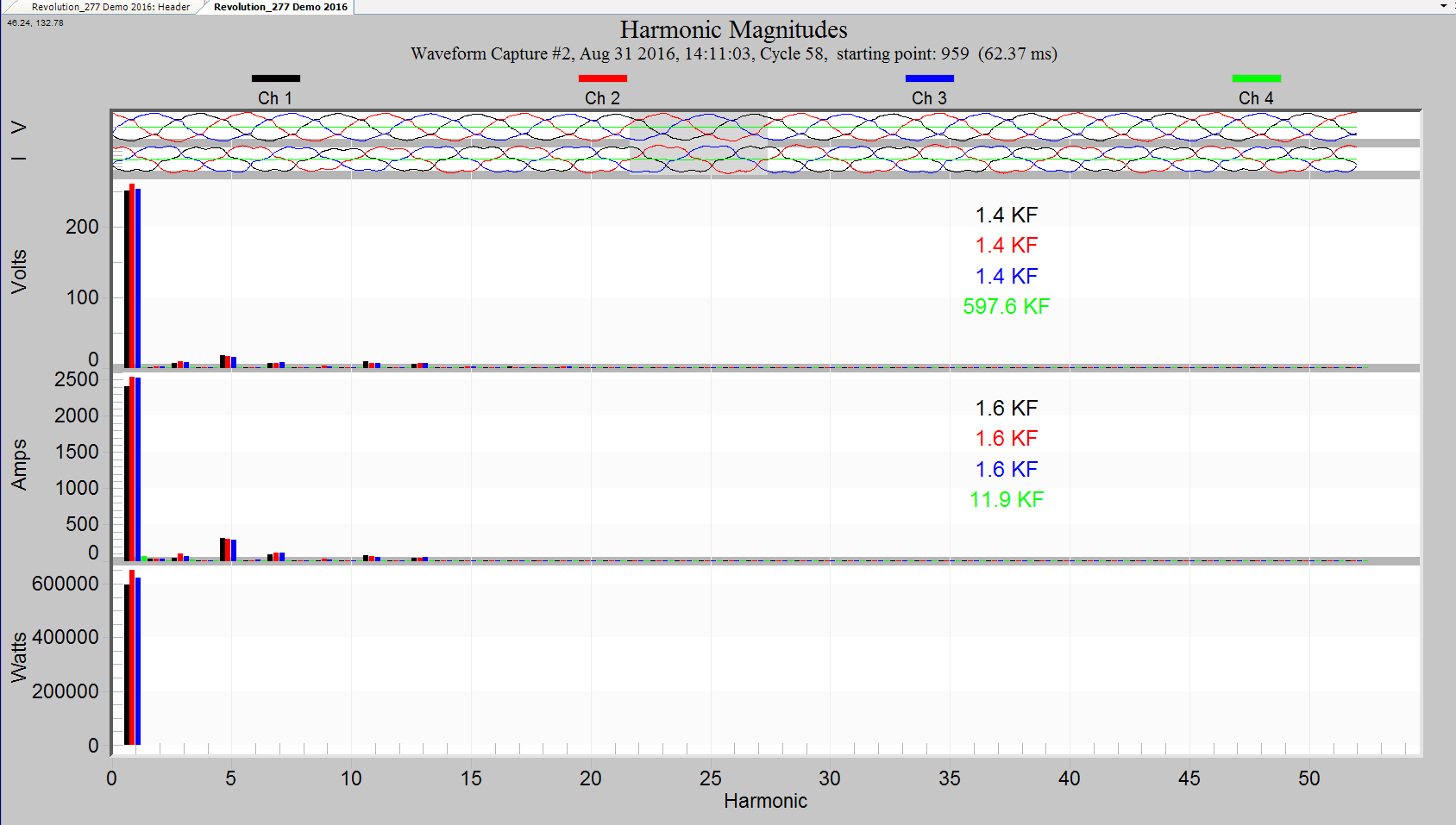Click the black 1.6 KF annotation in Amps panel

point(1006,408)
